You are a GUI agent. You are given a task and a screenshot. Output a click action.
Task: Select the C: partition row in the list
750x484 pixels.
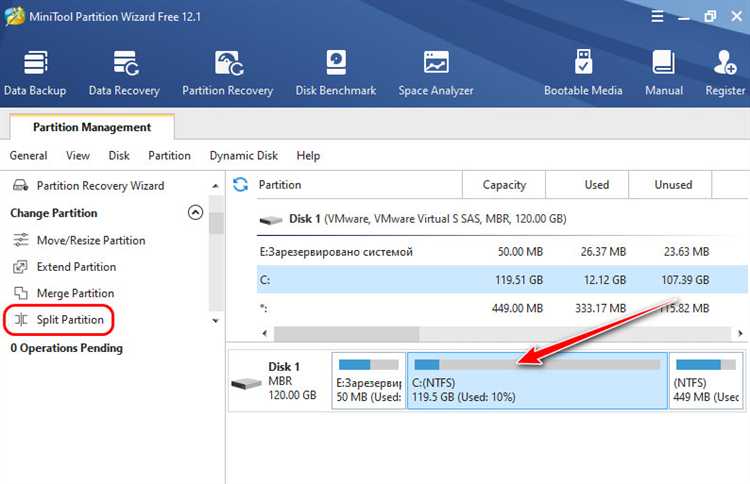click(x=502, y=279)
